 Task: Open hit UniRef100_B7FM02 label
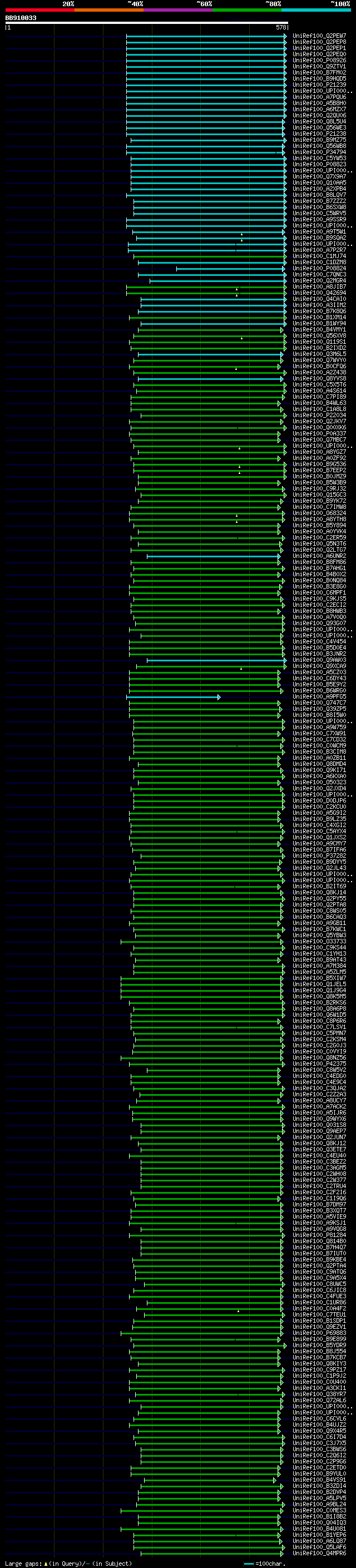319,72
